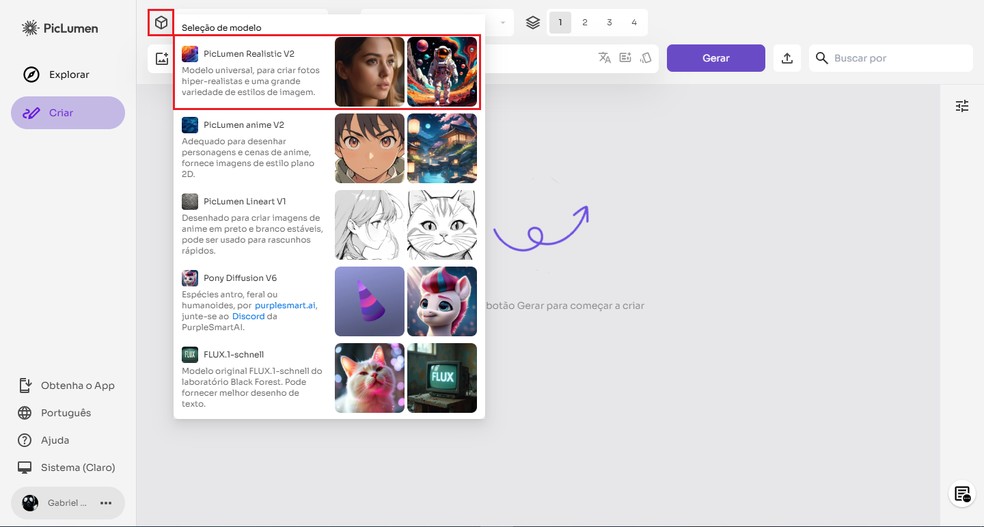984x527 pixels.
Task: Click the random prompt dice icon
Action: [646, 58]
